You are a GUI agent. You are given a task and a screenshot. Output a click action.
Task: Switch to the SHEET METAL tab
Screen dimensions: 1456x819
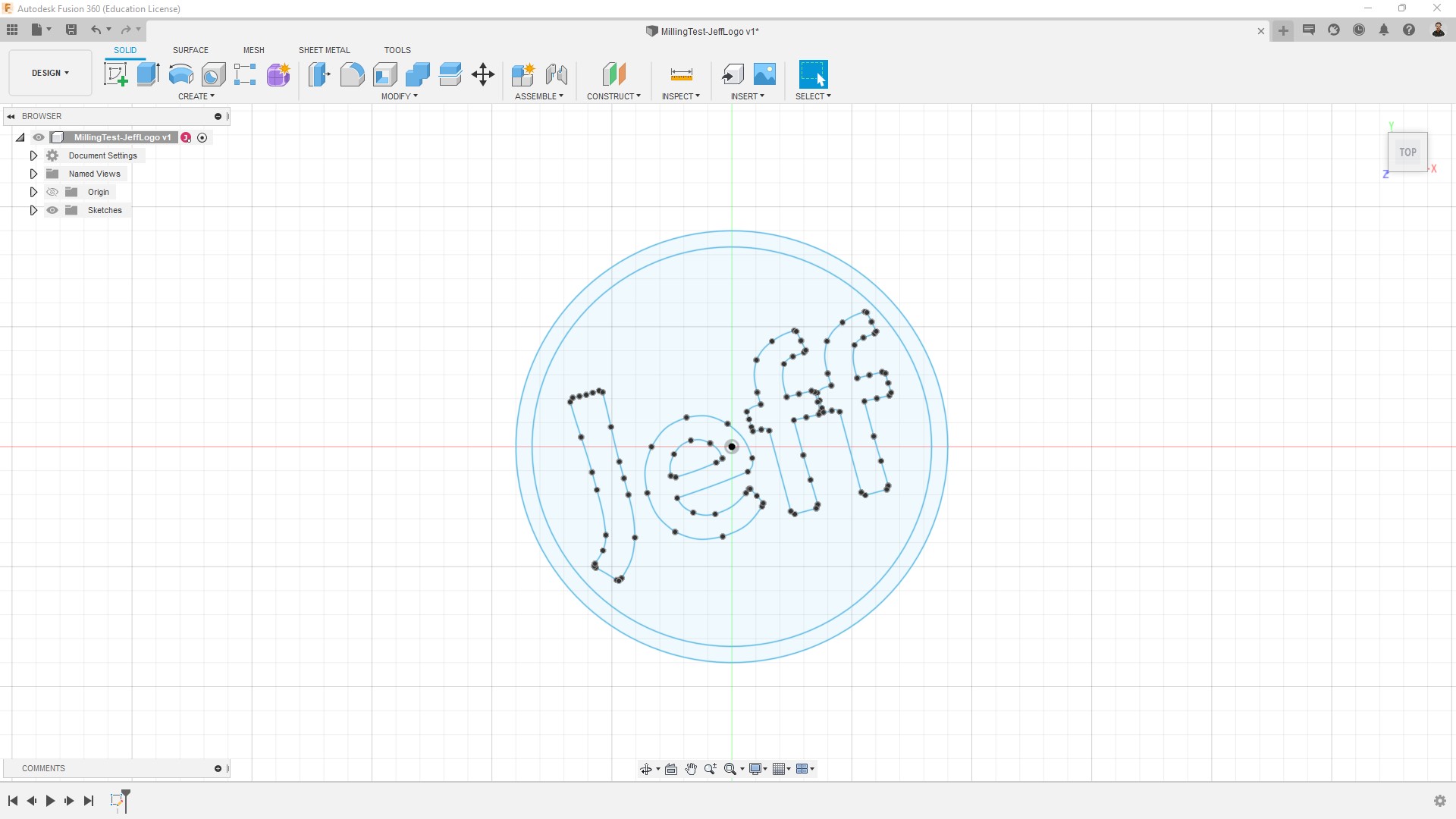point(324,50)
